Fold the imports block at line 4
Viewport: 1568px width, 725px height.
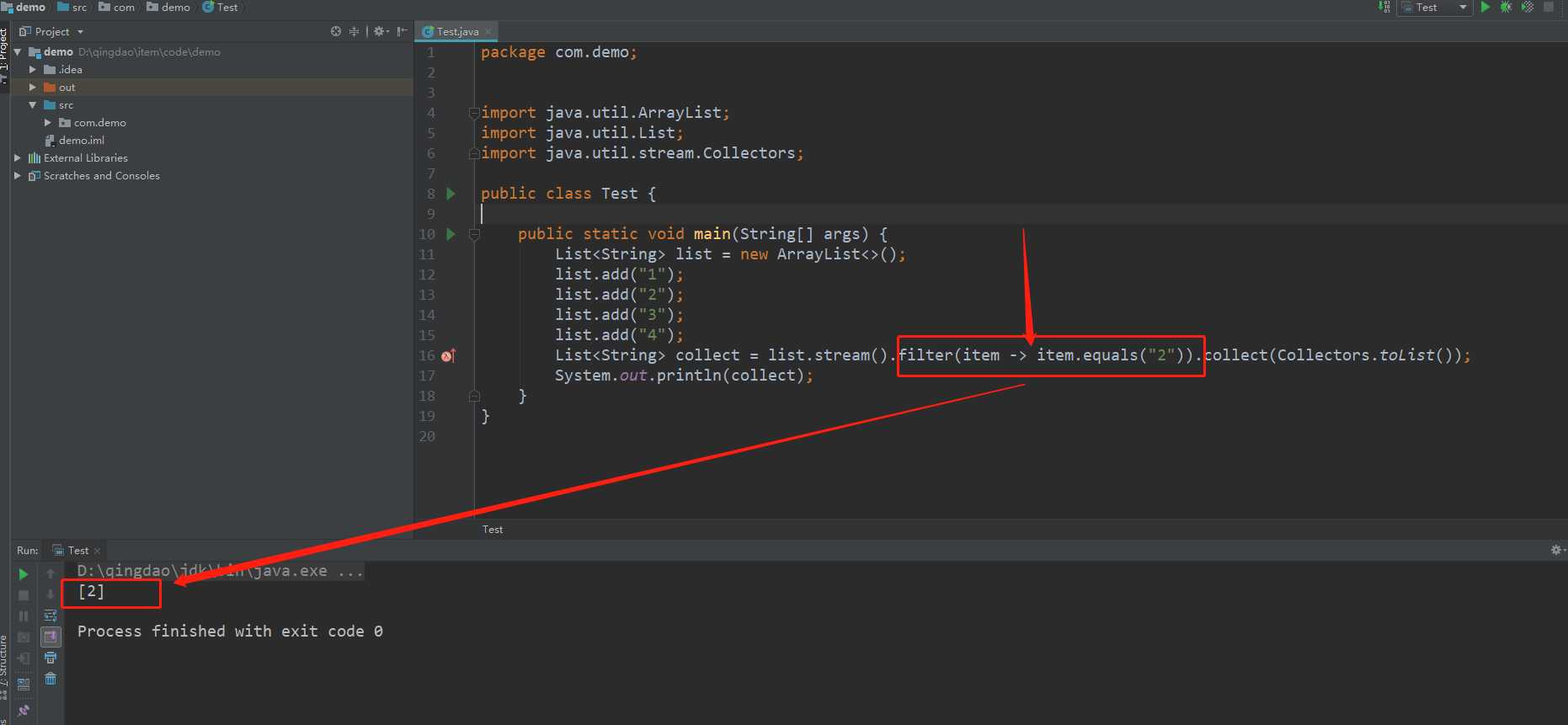click(x=474, y=113)
